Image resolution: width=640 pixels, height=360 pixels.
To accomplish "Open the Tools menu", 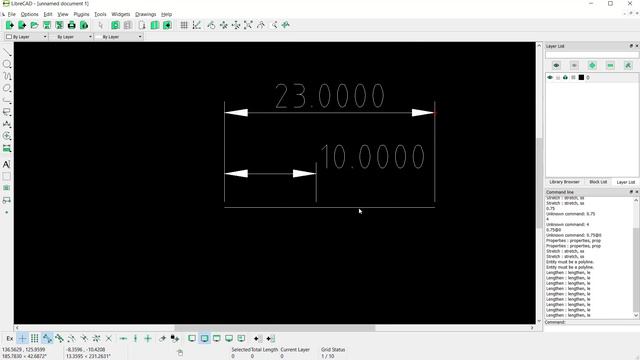I will point(100,14).
